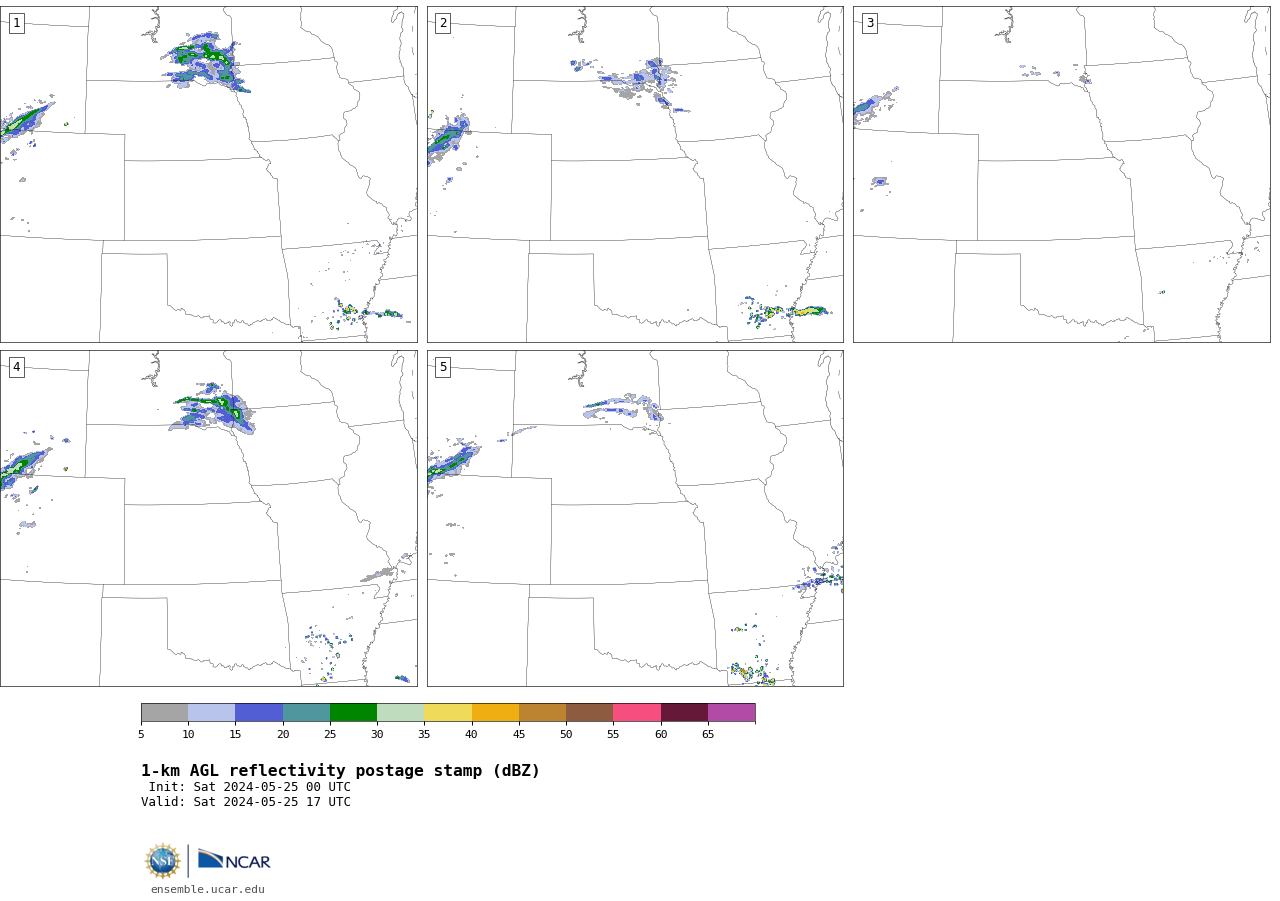The width and height of the screenshot is (1280, 901).
Task: Click the colorbar tick label 65
Action: tap(708, 734)
